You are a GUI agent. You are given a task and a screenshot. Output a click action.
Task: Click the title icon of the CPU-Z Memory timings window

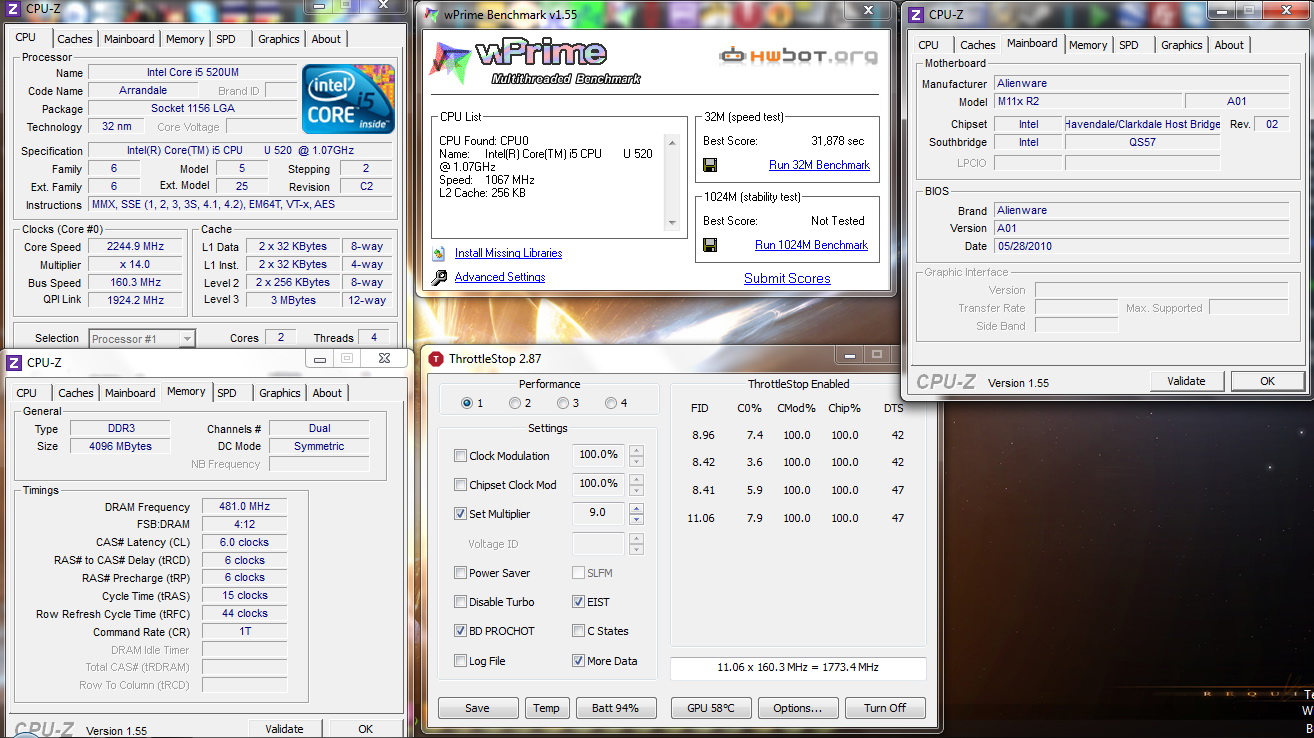point(15,362)
